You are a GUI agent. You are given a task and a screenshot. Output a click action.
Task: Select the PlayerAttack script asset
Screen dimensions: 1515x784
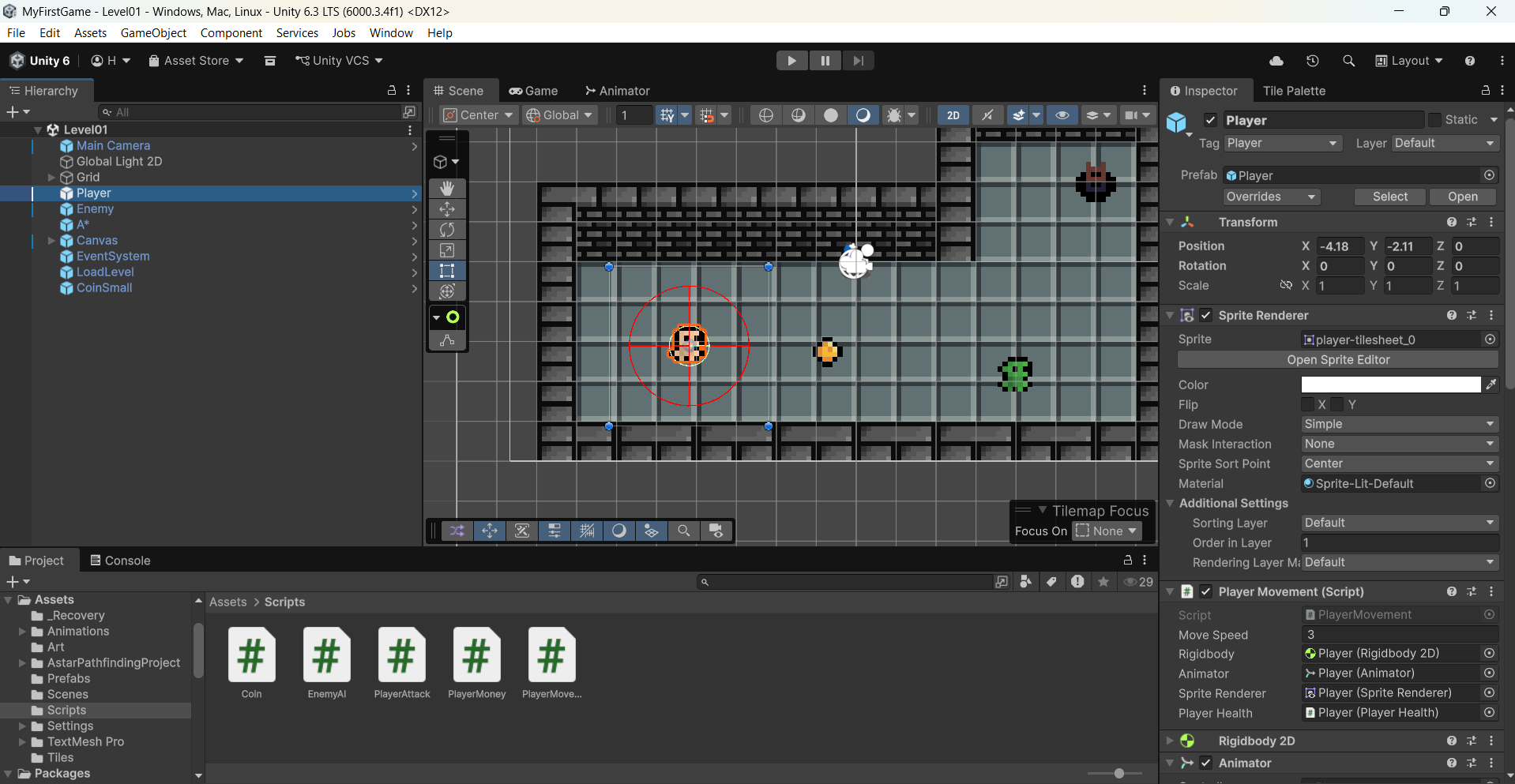(402, 663)
